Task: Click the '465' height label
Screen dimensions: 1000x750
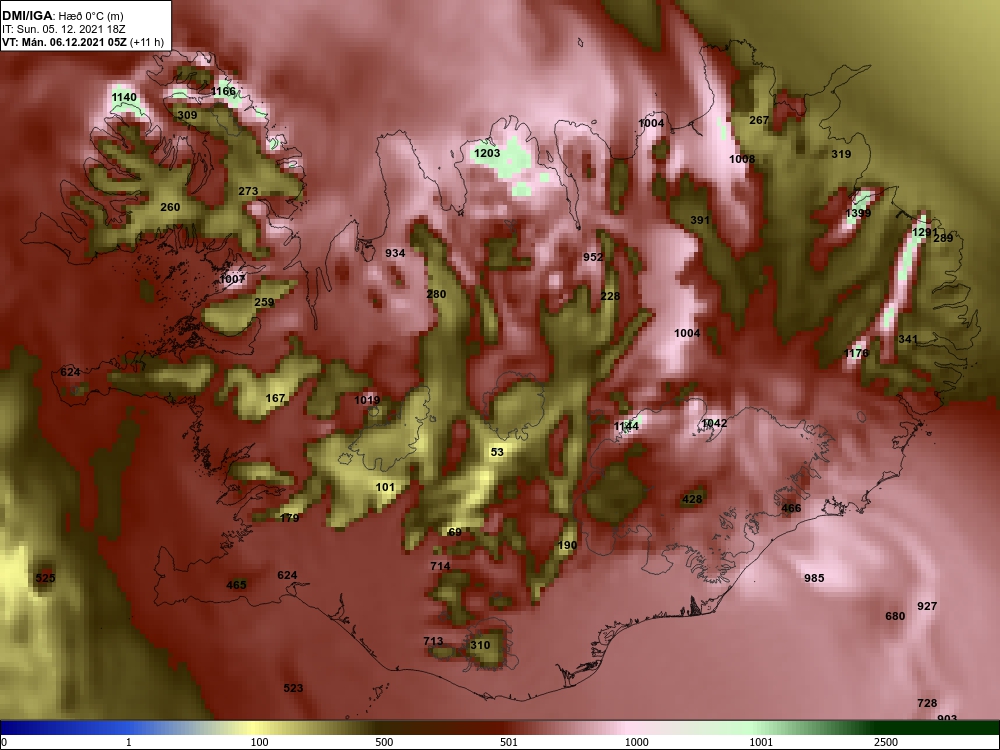Action: click(x=236, y=585)
